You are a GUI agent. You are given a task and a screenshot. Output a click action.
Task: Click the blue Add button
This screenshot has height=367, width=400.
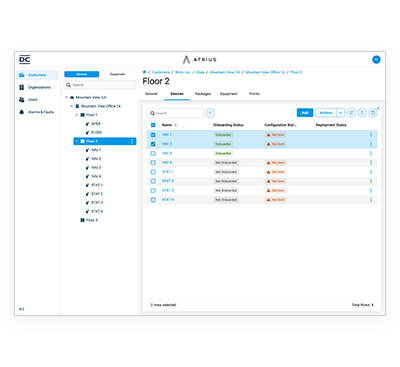pyautogui.click(x=305, y=113)
